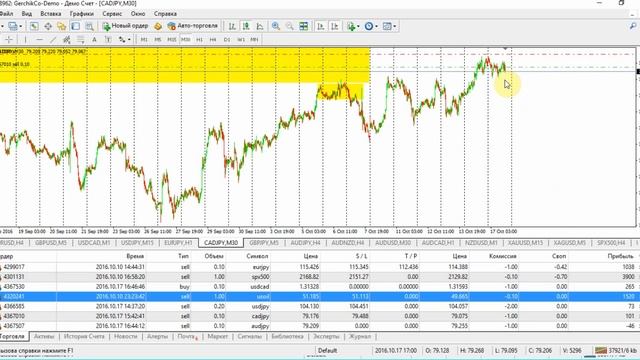The image size is (640, 360).
Task: Click the connection status bars icon
Action: point(600,350)
